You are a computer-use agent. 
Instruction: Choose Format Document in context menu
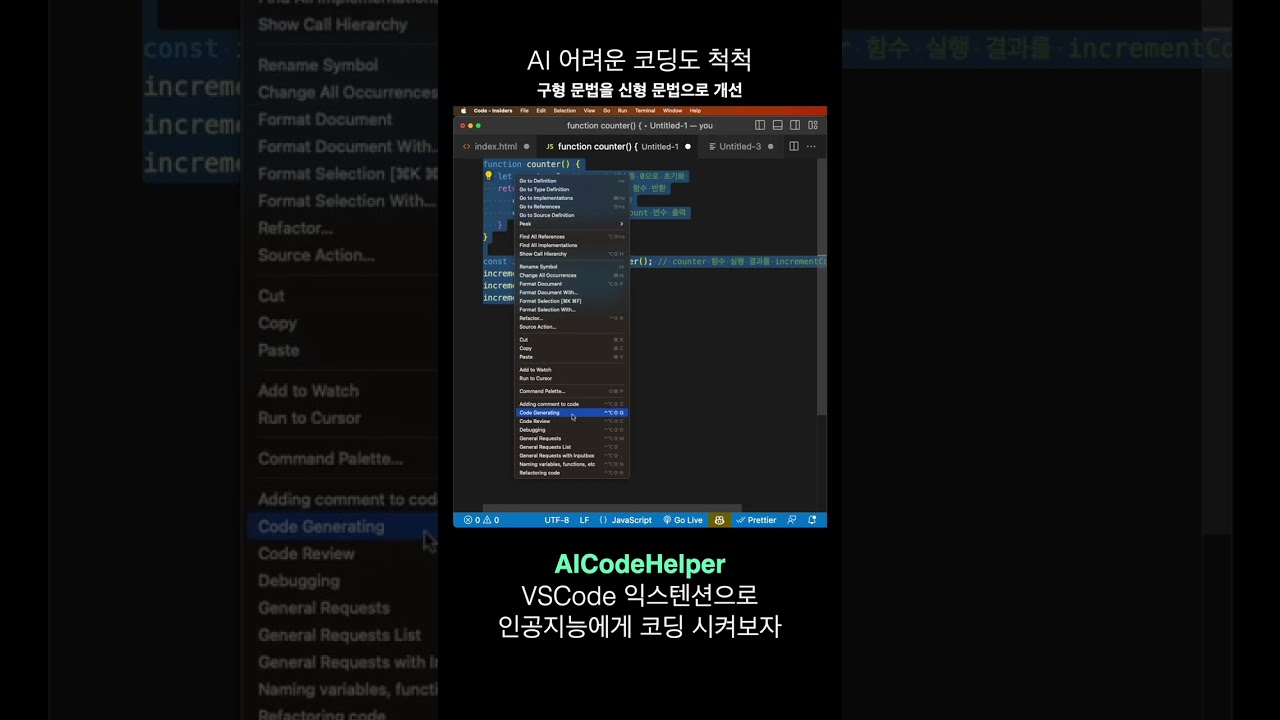click(571, 284)
